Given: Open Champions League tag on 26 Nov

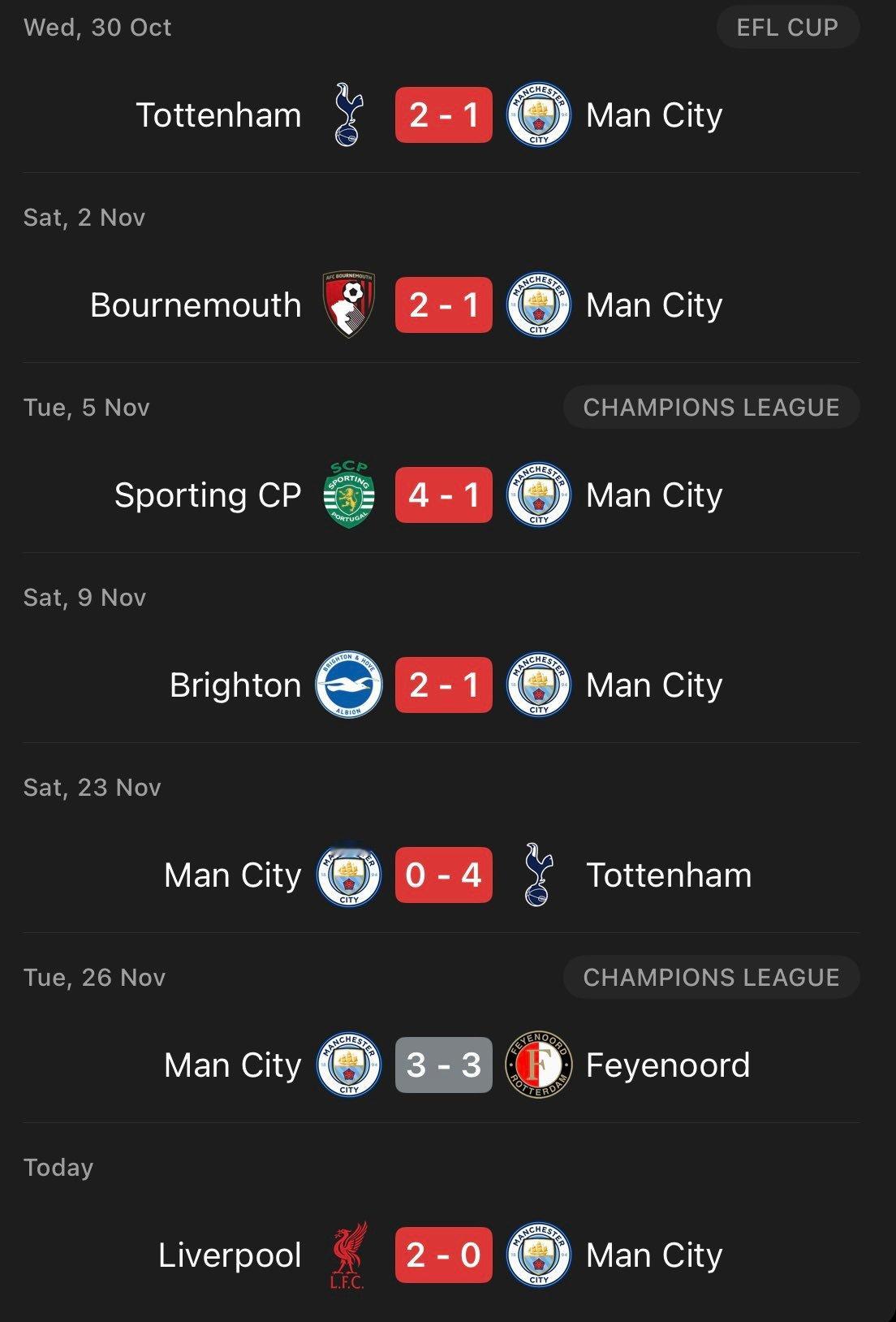Looking at the screenshot, I should point(711,977).
